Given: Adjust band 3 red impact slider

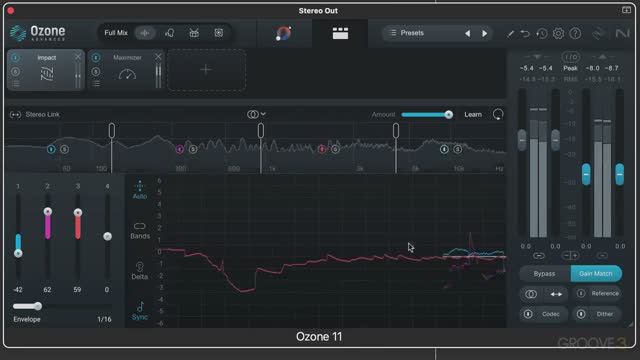Looking at the screenshot, I should [78, 212].
